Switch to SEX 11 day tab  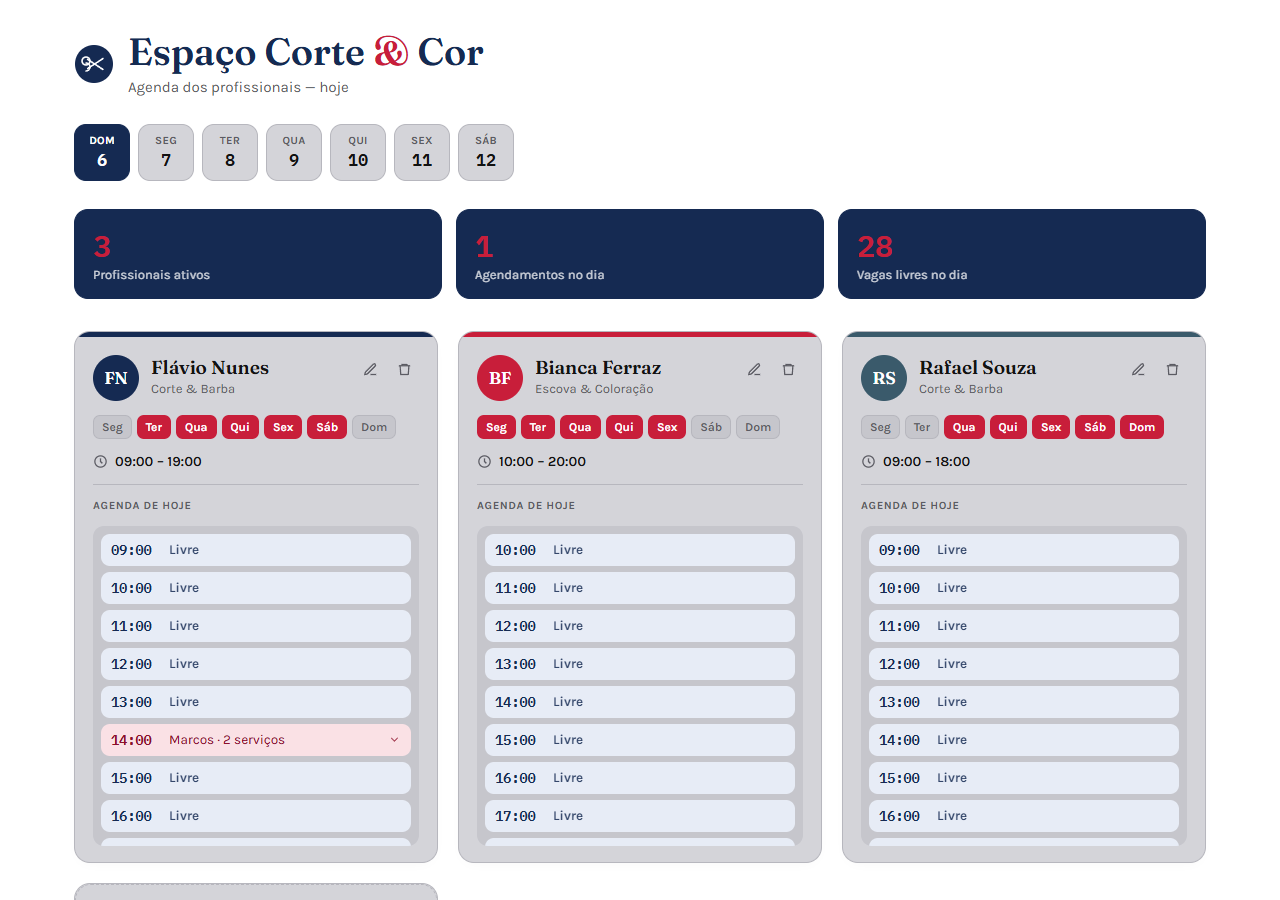tap(422, 152)
